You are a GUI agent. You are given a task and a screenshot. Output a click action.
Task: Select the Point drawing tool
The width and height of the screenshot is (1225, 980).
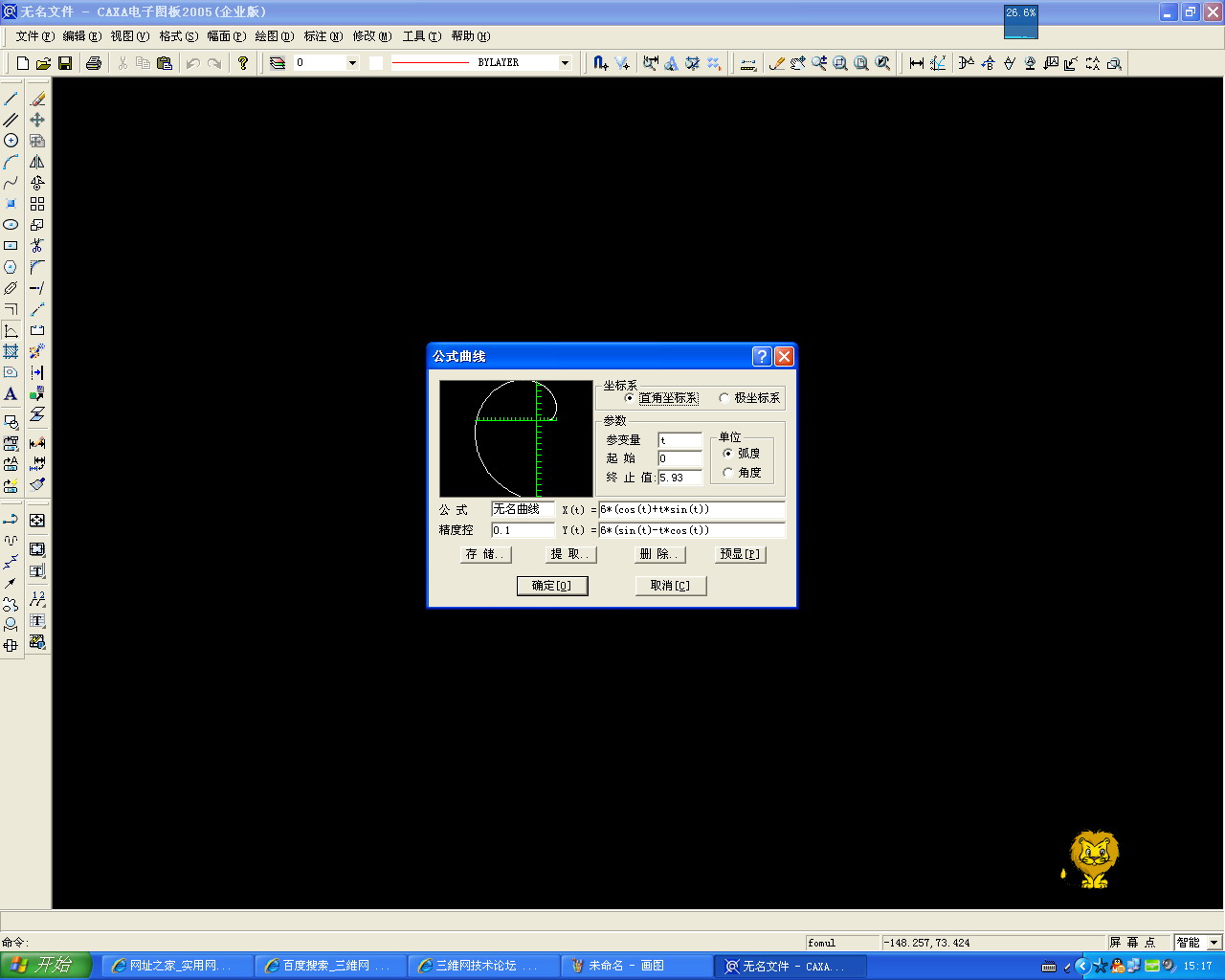(x=11, y=204)
